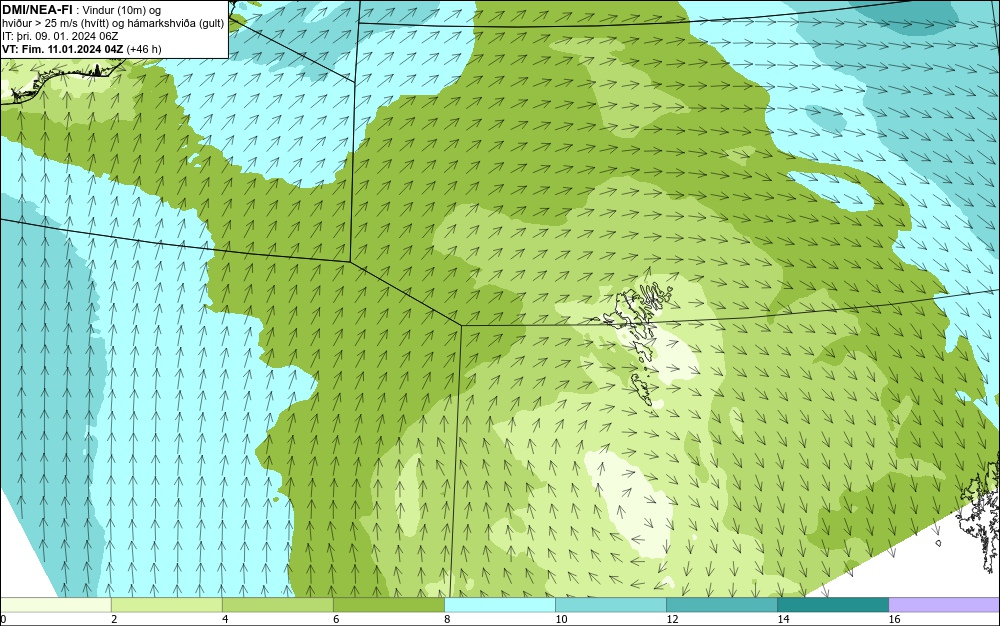
Task: Click the legend scale label "8"
Action: pyautogui.click(x=447, y=619)
